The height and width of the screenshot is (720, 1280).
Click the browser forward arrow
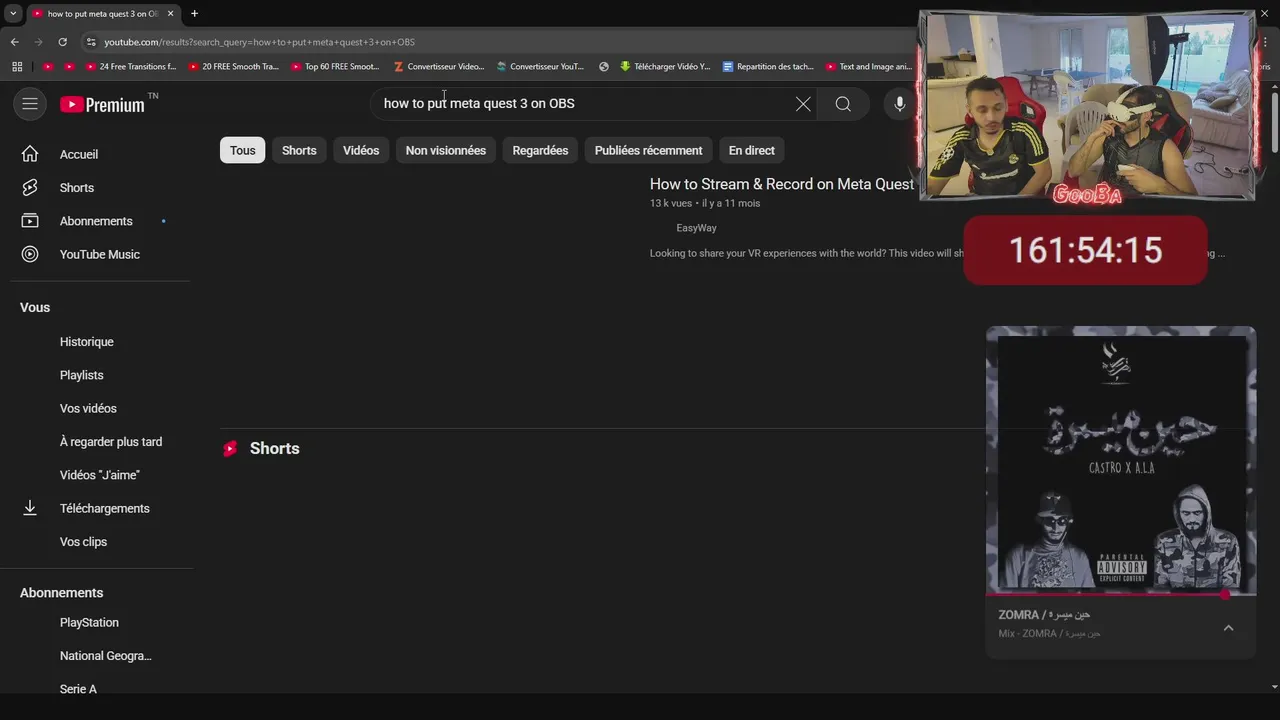pos(38,42)
